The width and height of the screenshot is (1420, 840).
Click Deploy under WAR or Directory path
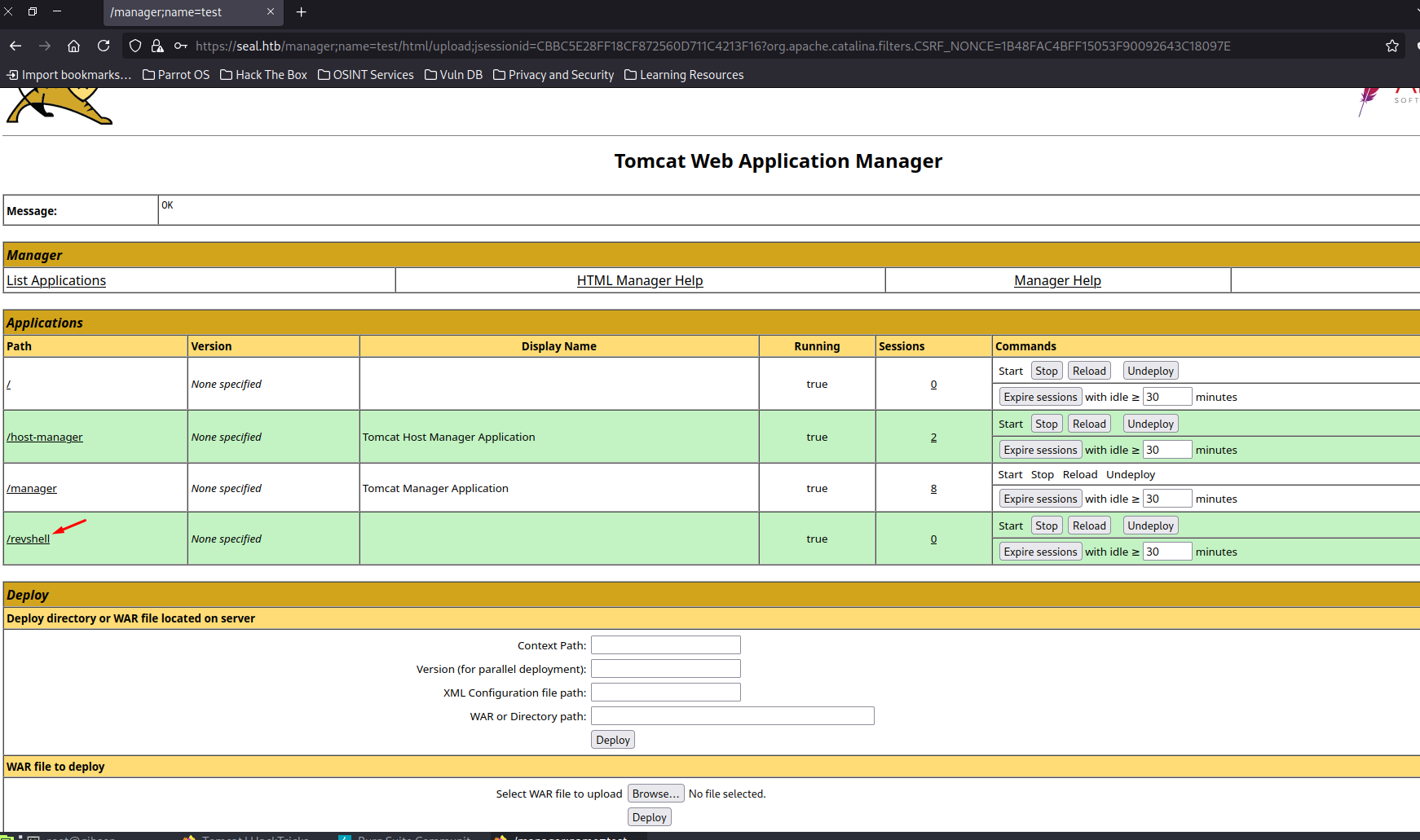pyautogui.click(x=613, y=740)
